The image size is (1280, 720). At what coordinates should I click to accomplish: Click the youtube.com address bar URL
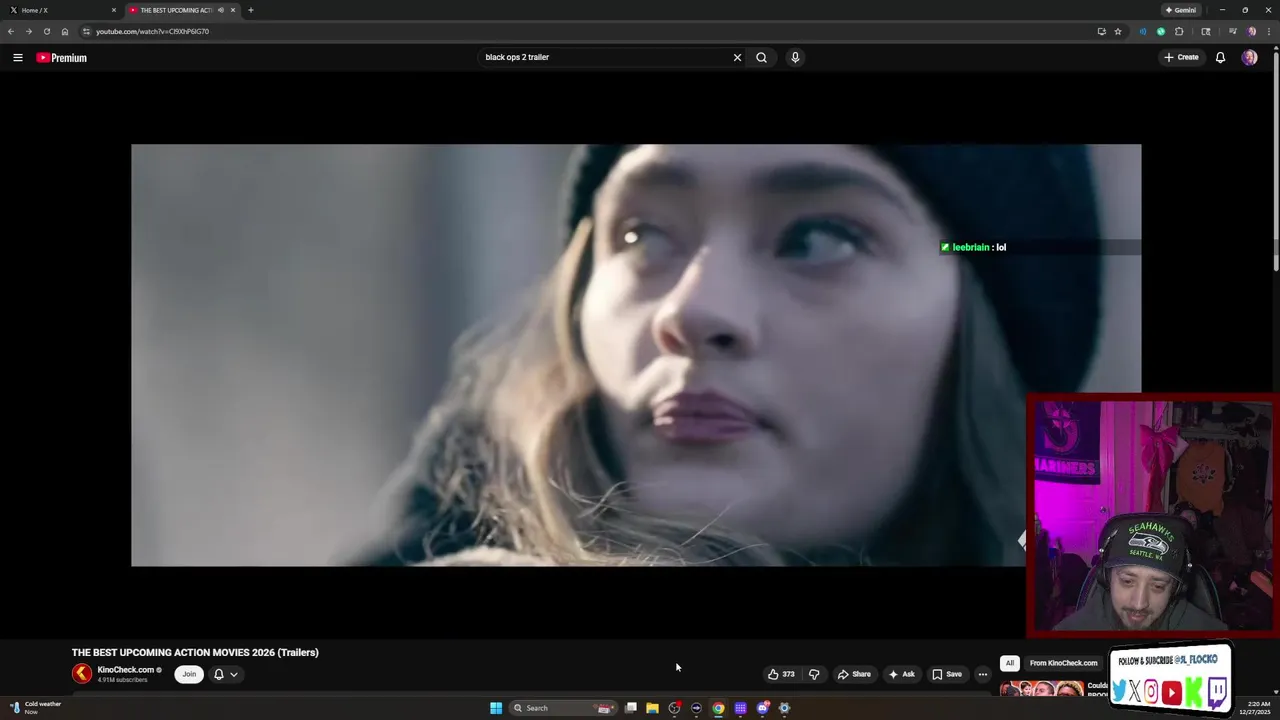point(152,31)
